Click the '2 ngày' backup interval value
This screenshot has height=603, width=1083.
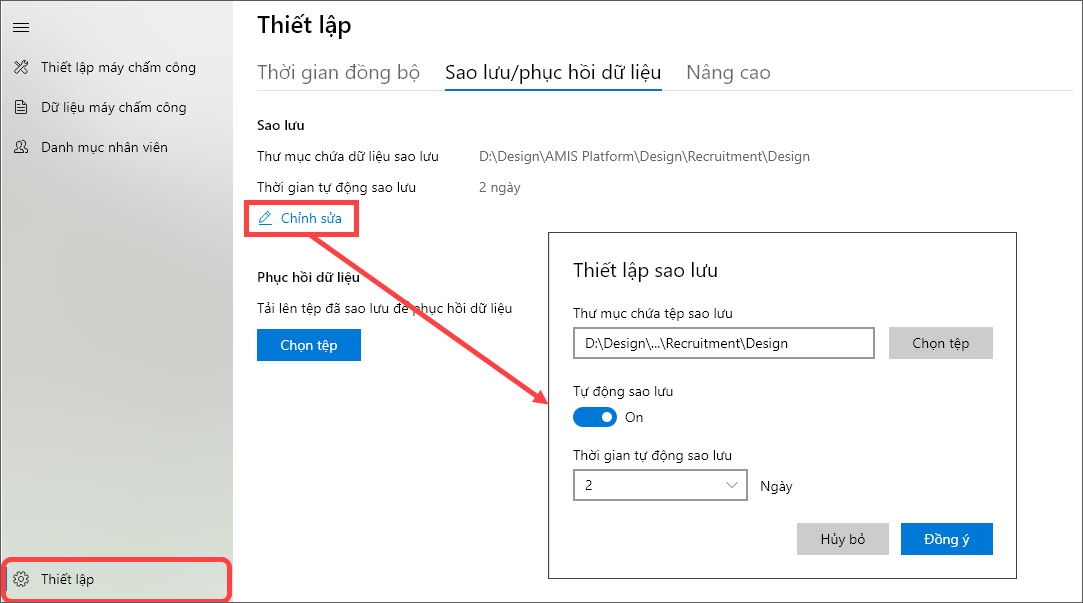(x=499, y=187)
